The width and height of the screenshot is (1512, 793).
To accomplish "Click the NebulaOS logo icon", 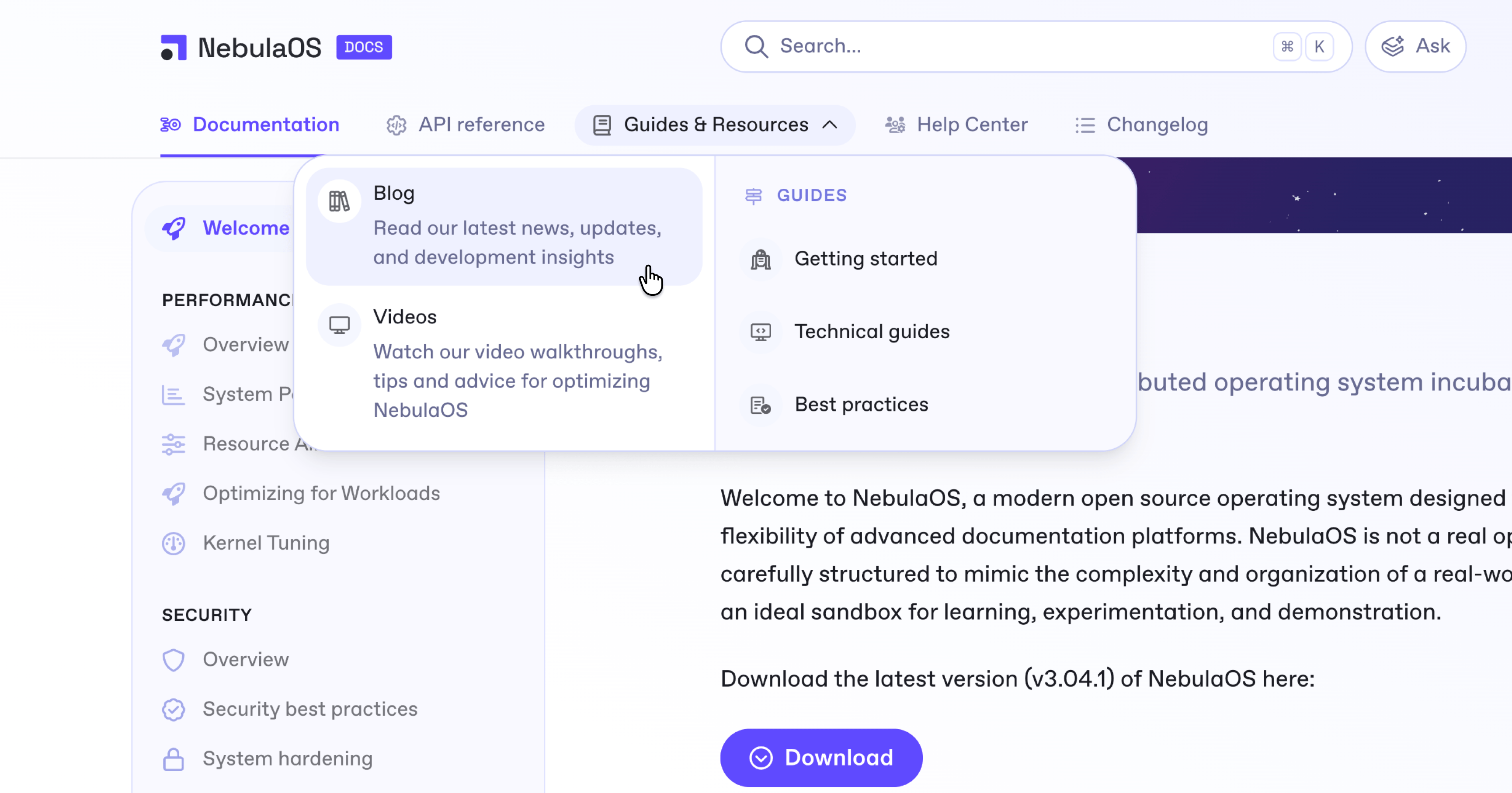I will (x=173, y=47).
